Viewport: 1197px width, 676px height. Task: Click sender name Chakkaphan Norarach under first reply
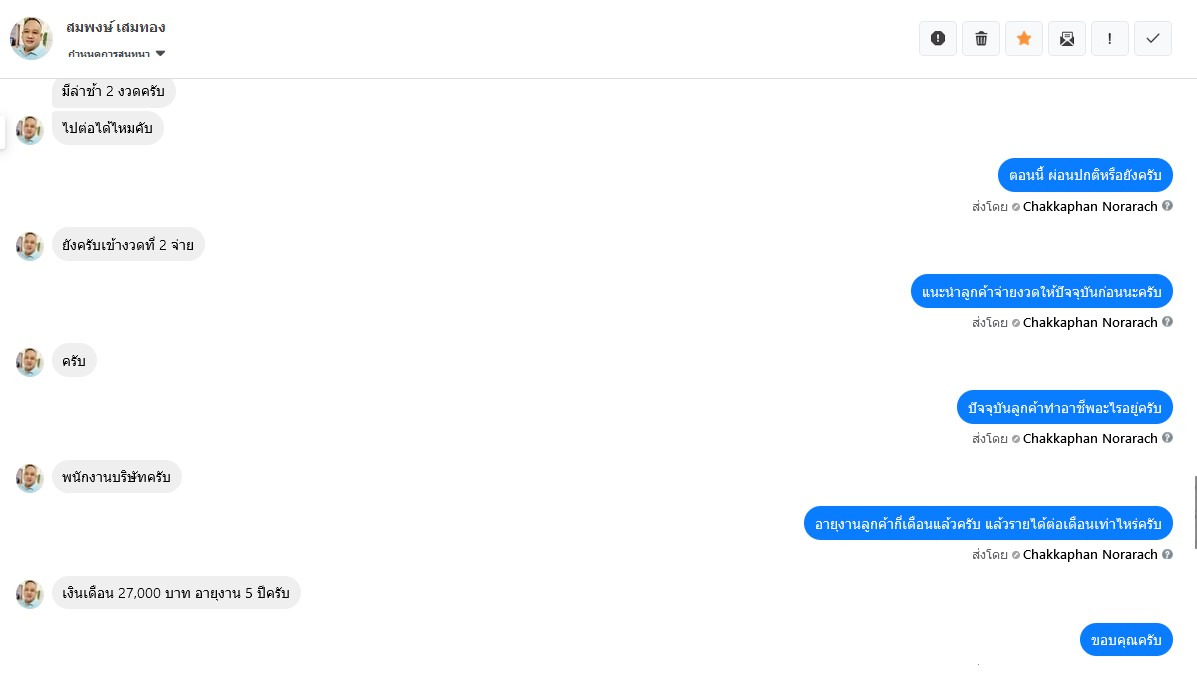1089,207
